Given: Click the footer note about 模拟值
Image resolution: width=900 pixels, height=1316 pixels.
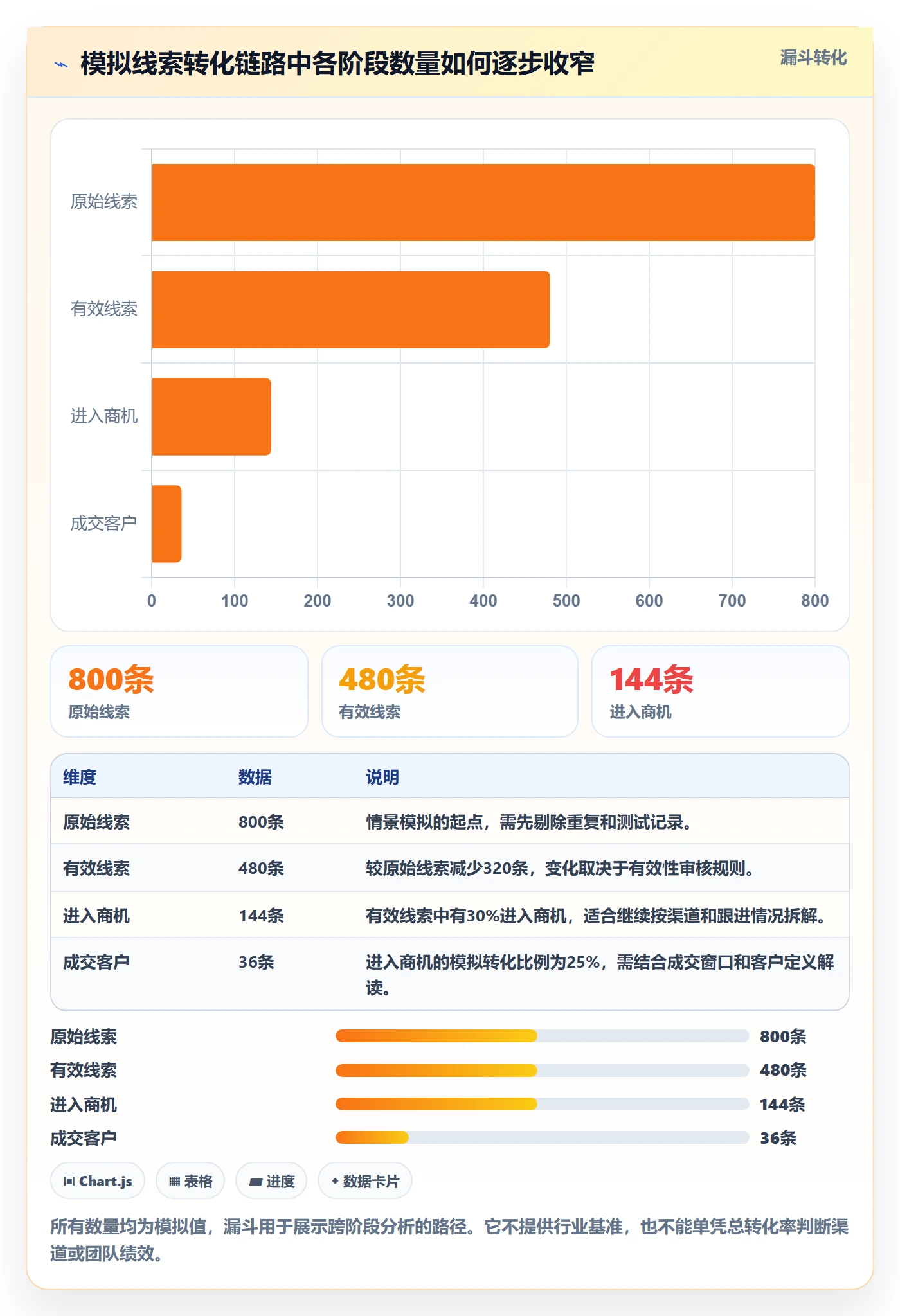Looking at the screenshot, I should point(449,1240).
